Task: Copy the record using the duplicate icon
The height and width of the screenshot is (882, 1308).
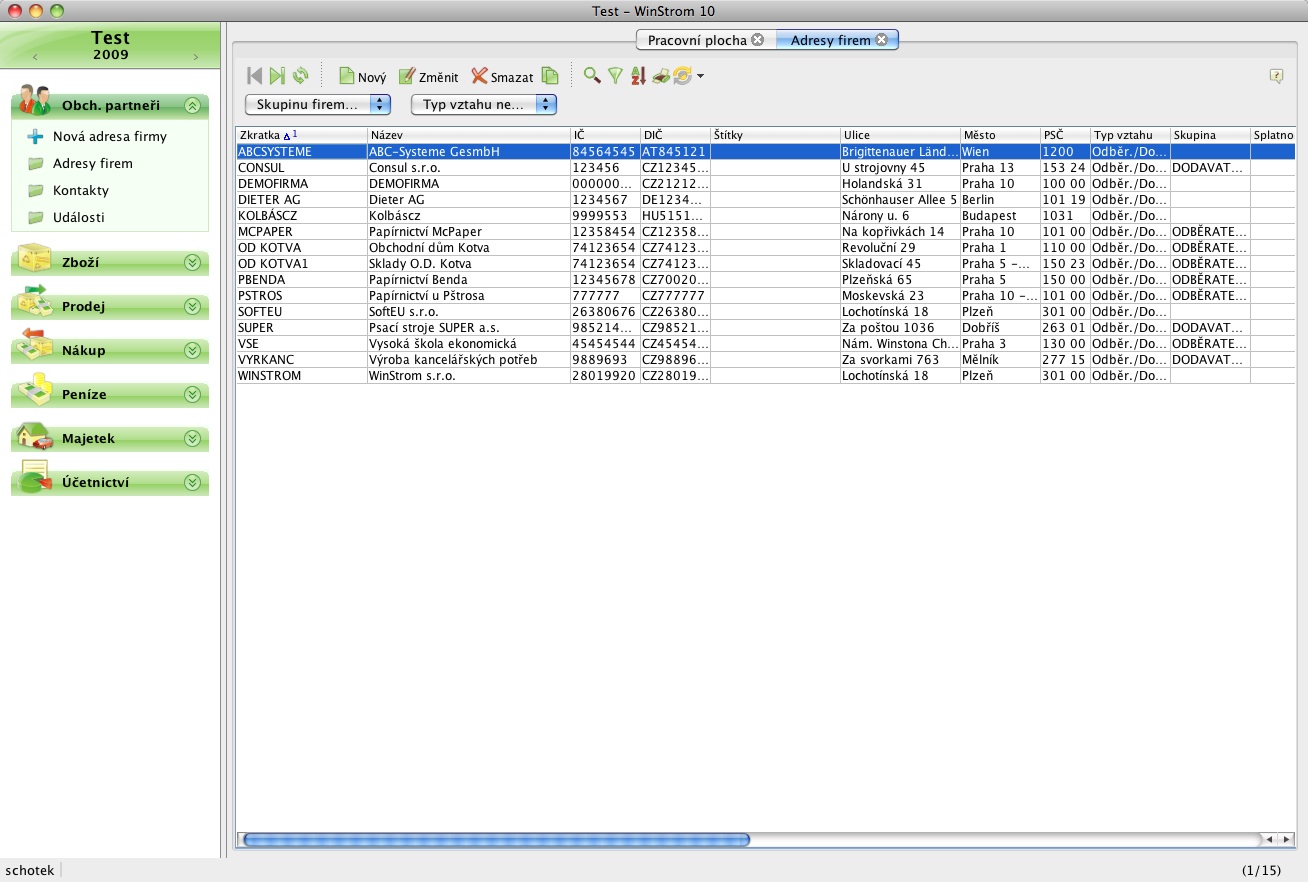Action: [x=550, y=76]
